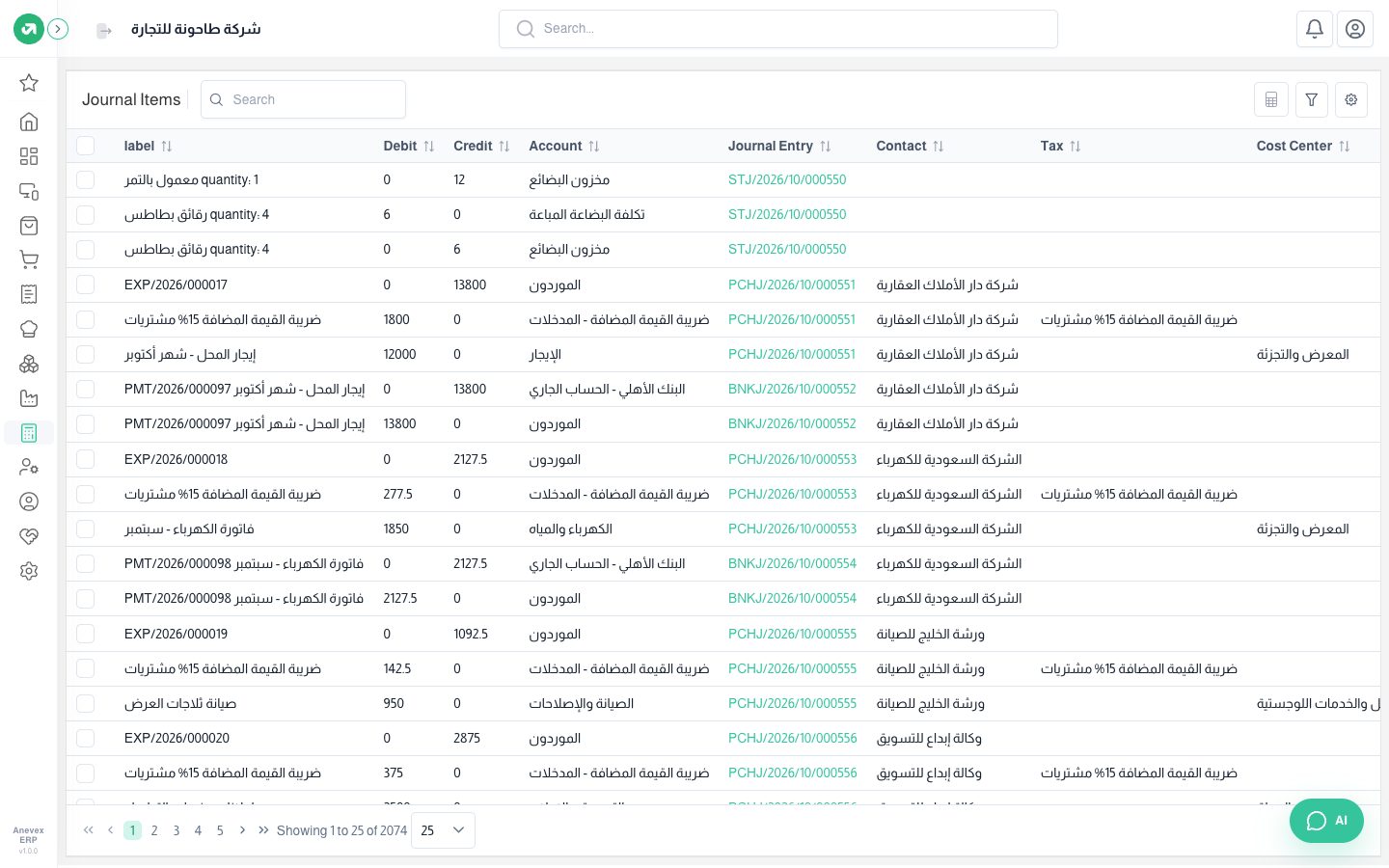
Task: Open journal entry STJ/2026/10/000550 in first row
Action: [x=787, y=180]
